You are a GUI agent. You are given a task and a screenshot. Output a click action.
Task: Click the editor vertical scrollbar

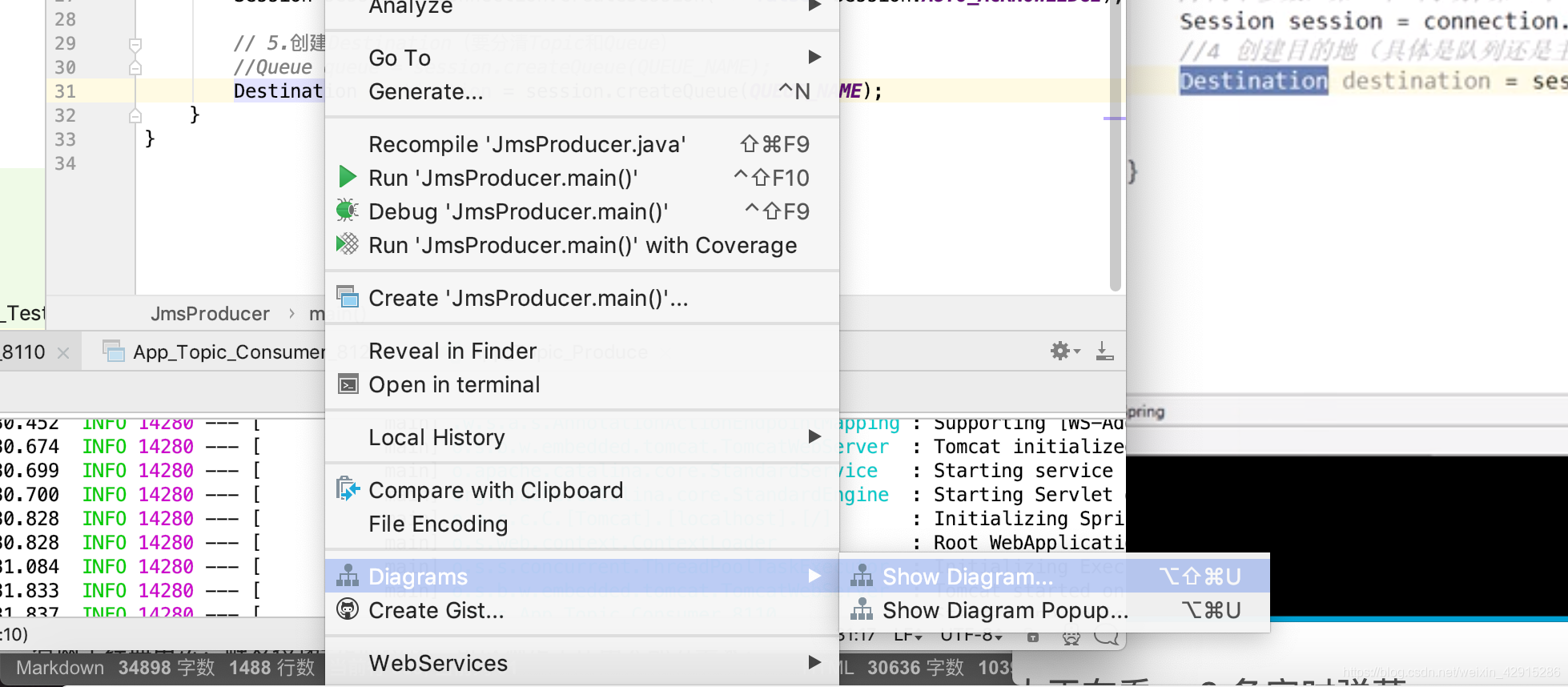click(x=1115, y=144)
